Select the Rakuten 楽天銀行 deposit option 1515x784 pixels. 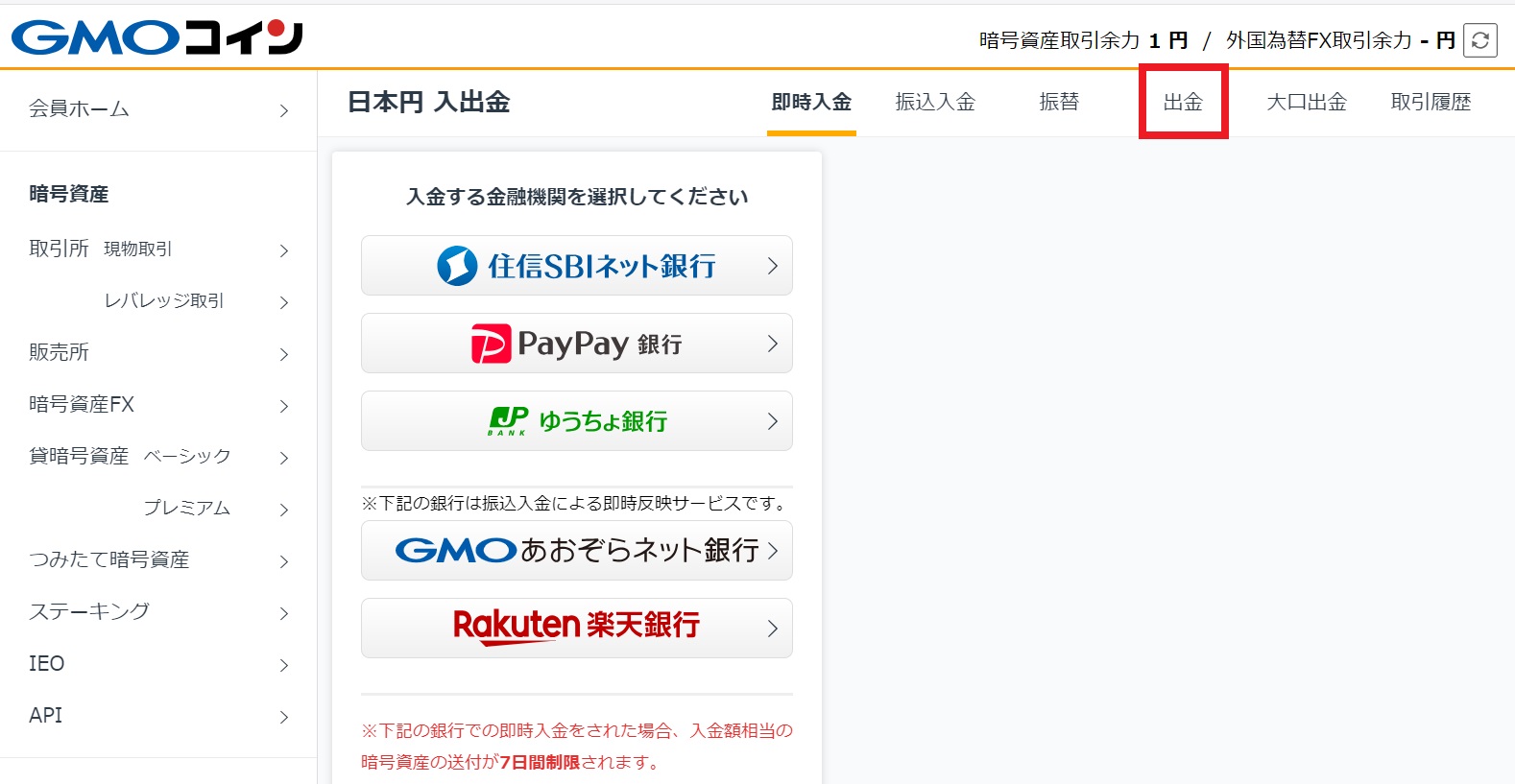coord(577,628)
